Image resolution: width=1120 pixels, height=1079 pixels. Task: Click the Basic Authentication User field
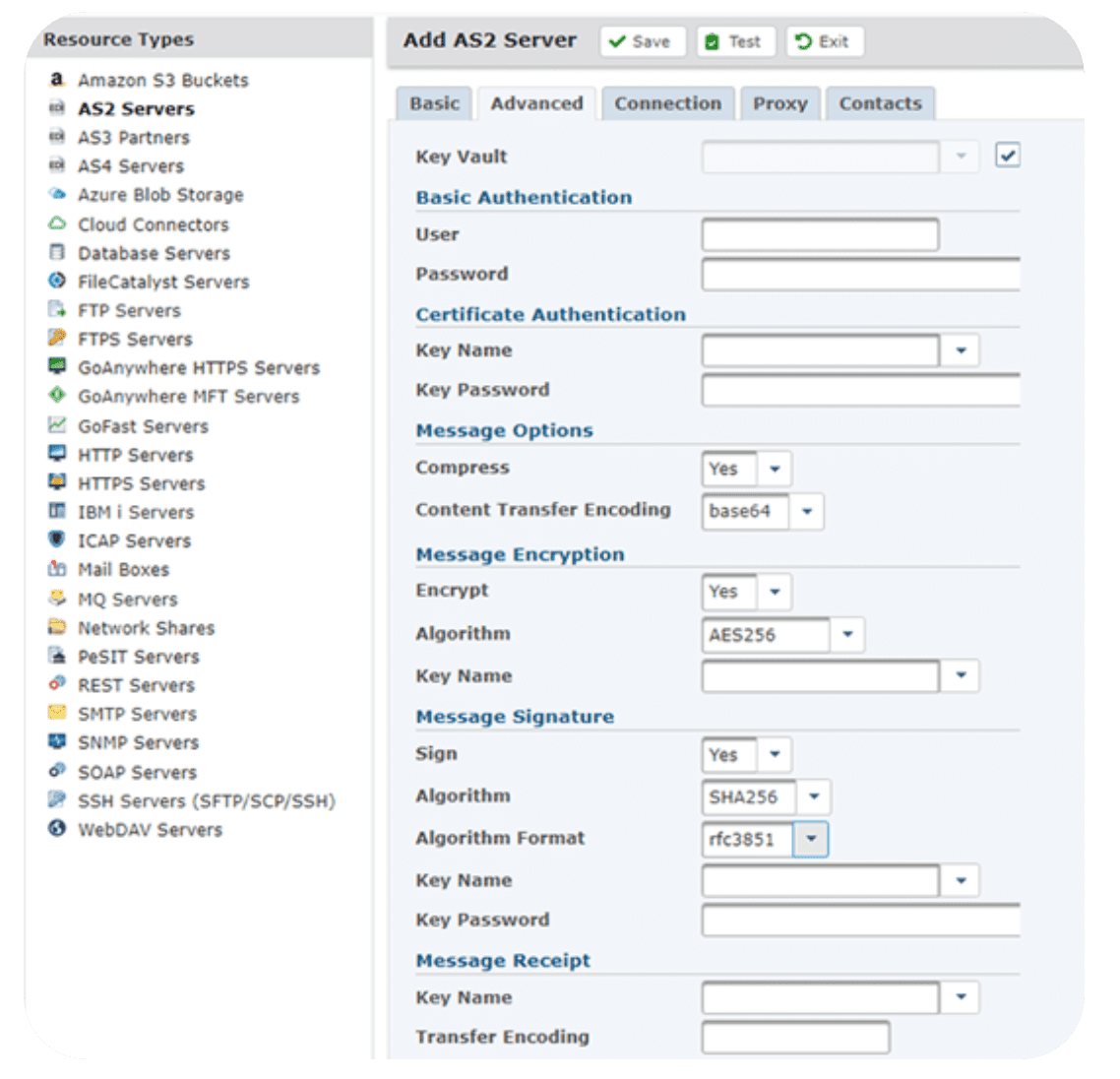820,235
